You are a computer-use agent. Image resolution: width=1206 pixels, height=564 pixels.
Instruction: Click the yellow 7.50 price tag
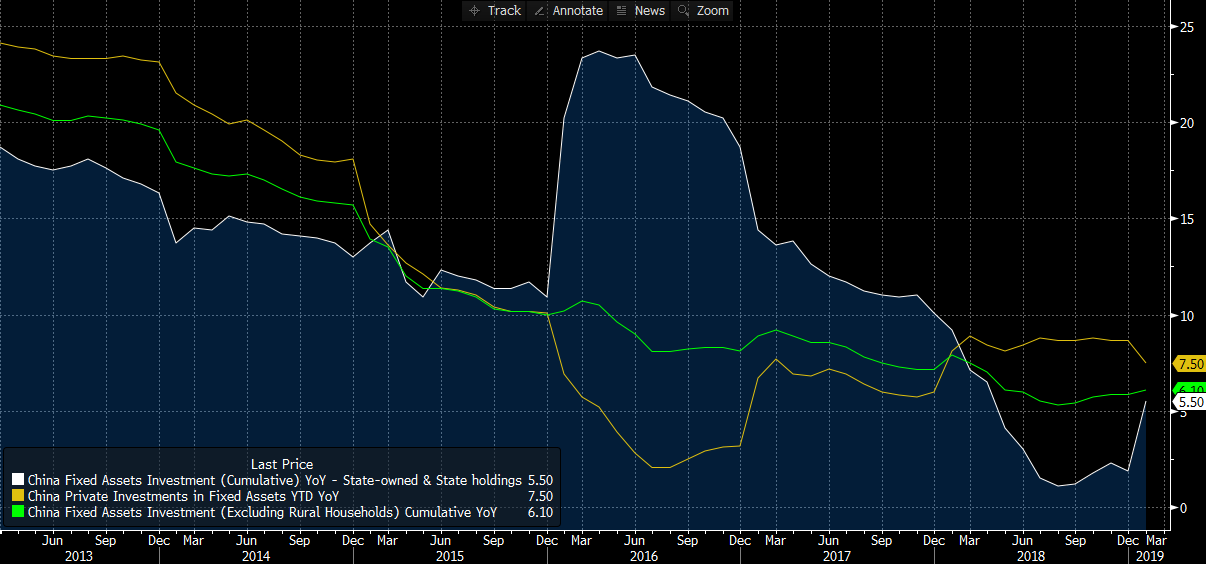pyautogui.click(x=1189, y=364)
